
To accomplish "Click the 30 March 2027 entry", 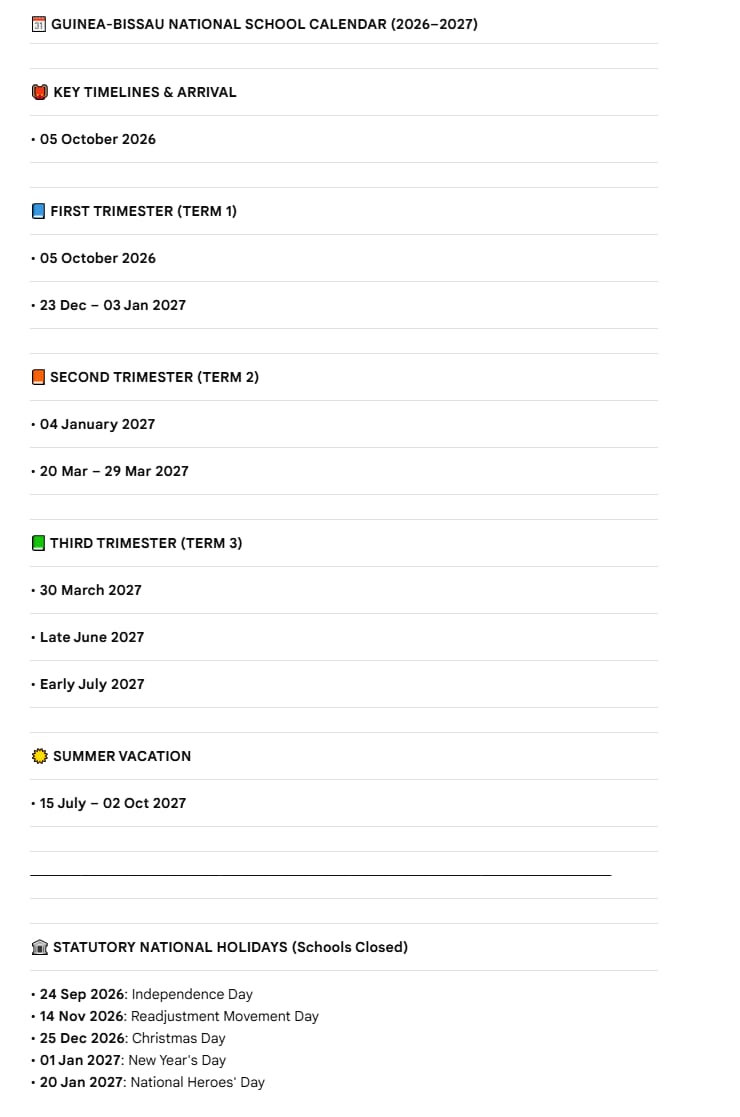I will point(90,590).
